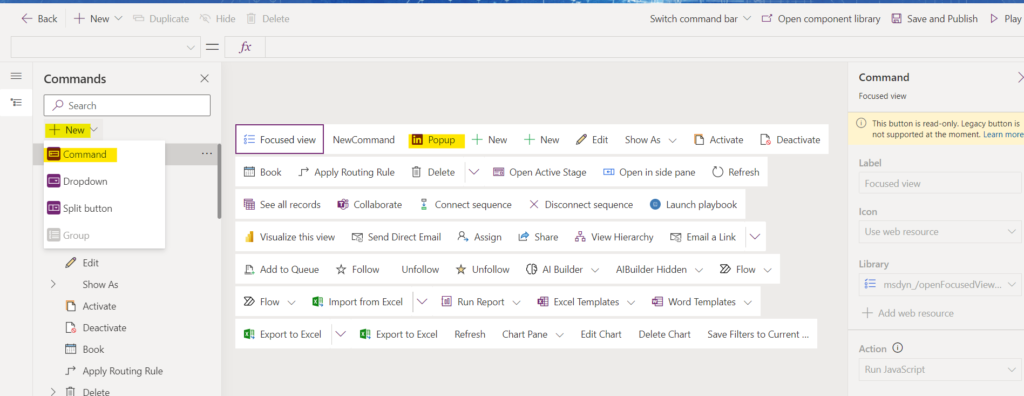
Task: Click Open in side pane
Action: pyautogui.click(x=649, y=172)
